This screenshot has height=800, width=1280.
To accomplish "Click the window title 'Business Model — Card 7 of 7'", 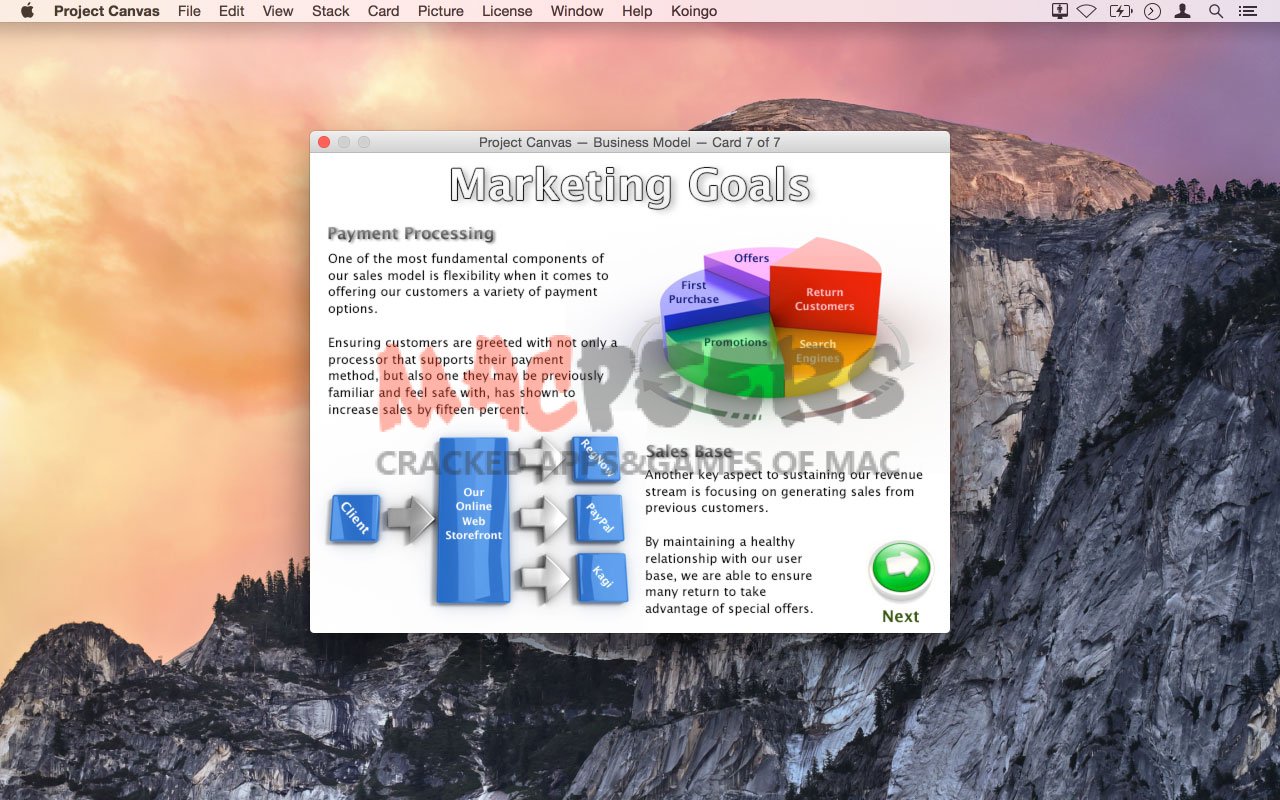I will coord(686,142).
